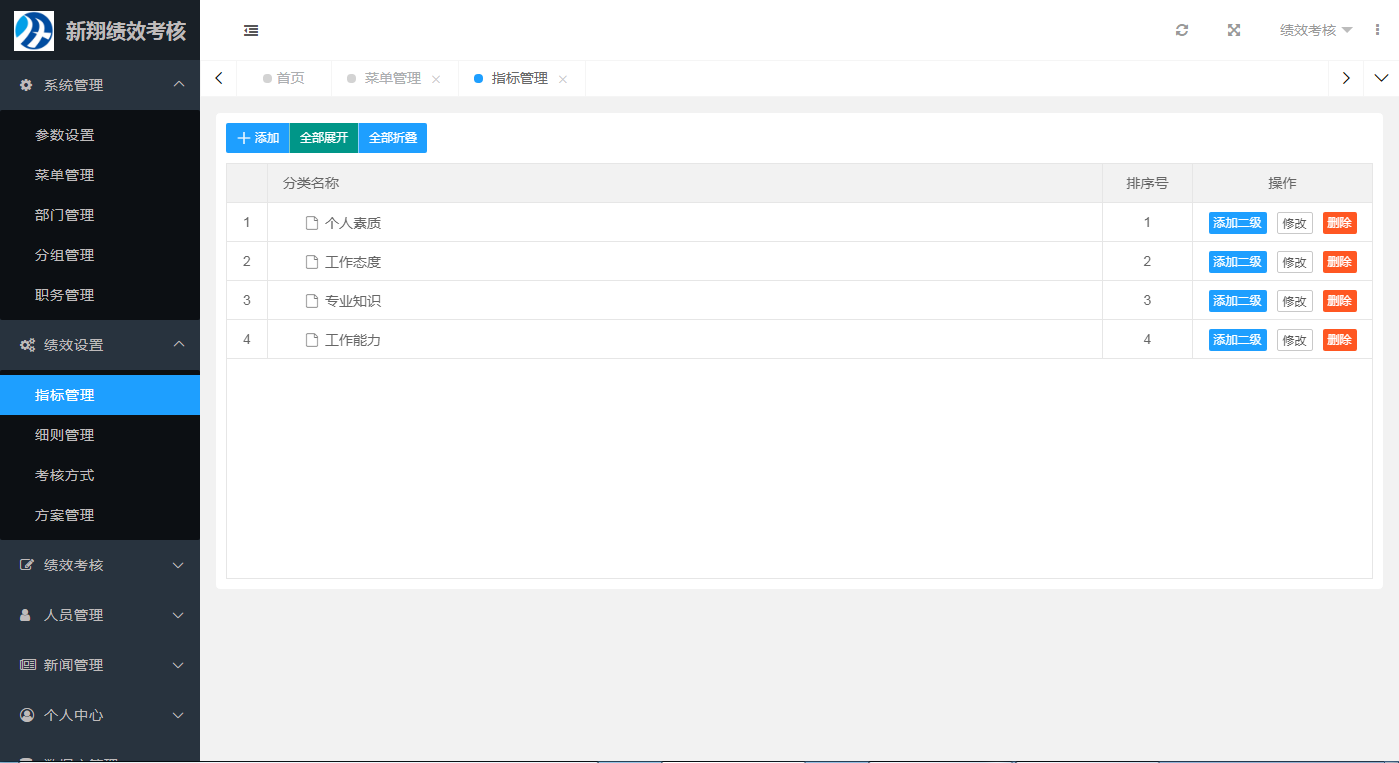Click the sidebar collapse icon in header
This screenshot has height=763, width=1399.
251,31
